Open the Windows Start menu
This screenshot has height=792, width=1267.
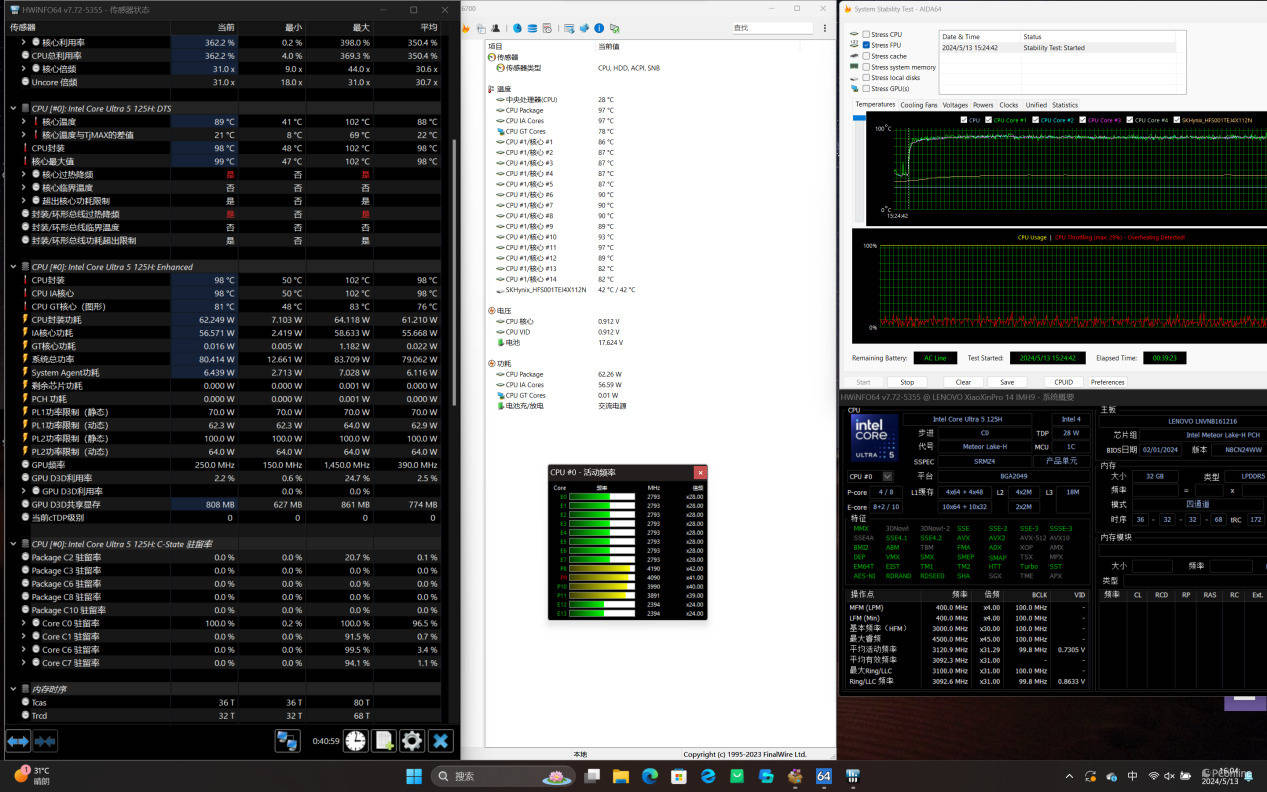pyautogui.click(x=414, y=776)
